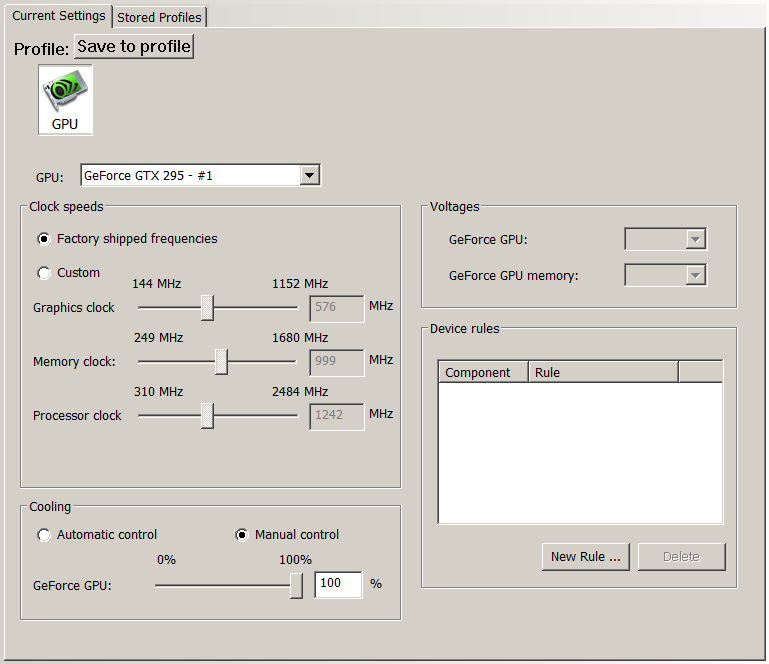769x664 pixels.
Task: Click the Delete rule button
Action: tap(681, 557)
